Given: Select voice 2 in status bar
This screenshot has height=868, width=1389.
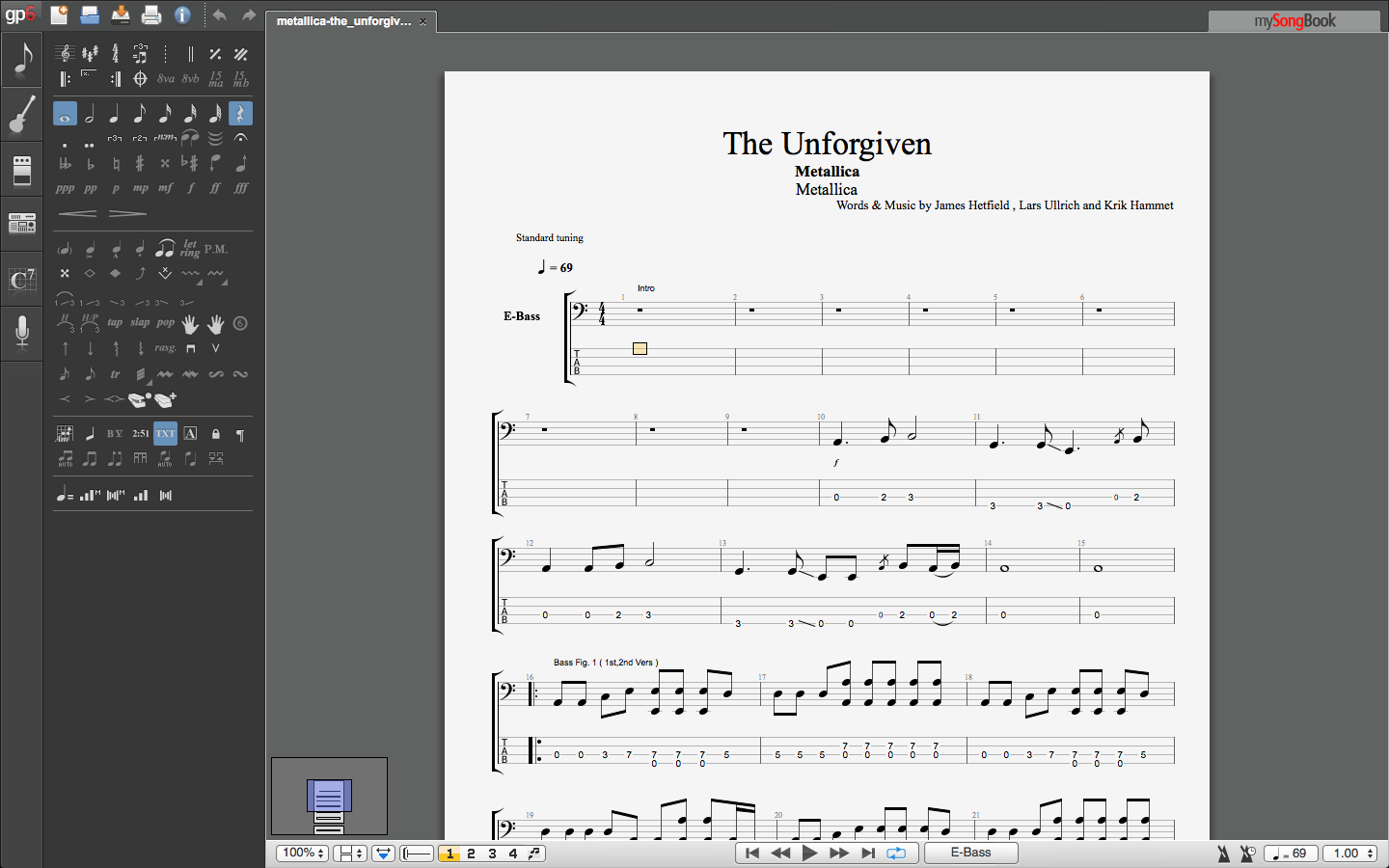Looking at the screenshot, I should coord(471,854).
